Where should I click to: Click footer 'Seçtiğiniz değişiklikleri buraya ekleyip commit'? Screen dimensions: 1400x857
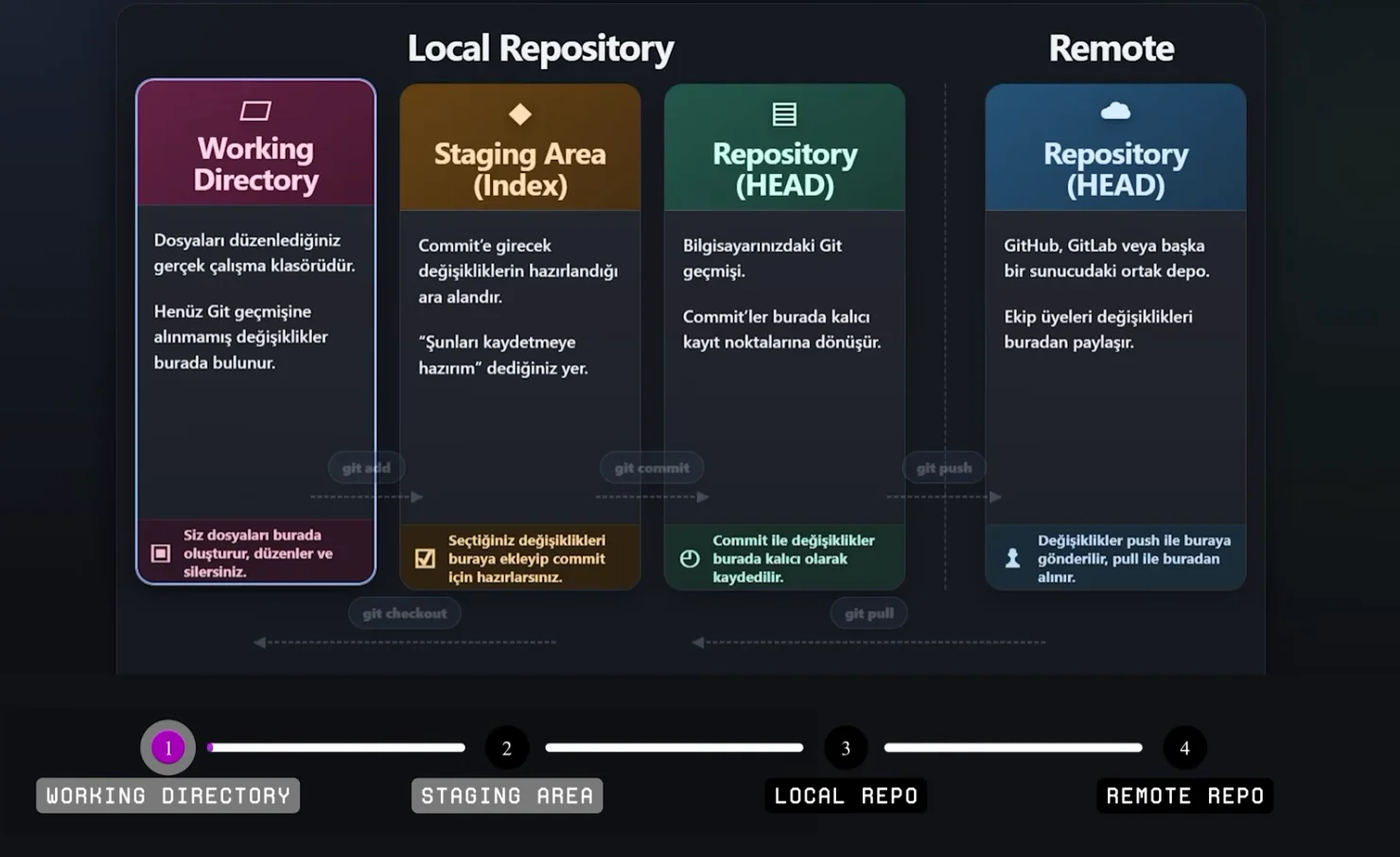[x=527, y=558]
